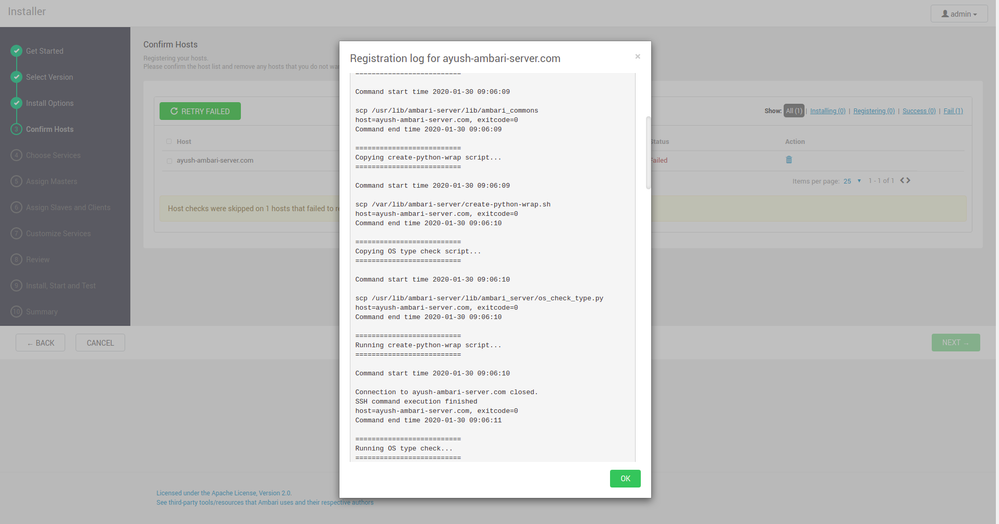Toggle the select-all hosts checkbox
The width and height of the screenshot is (999, 524).
click(169, 142)
